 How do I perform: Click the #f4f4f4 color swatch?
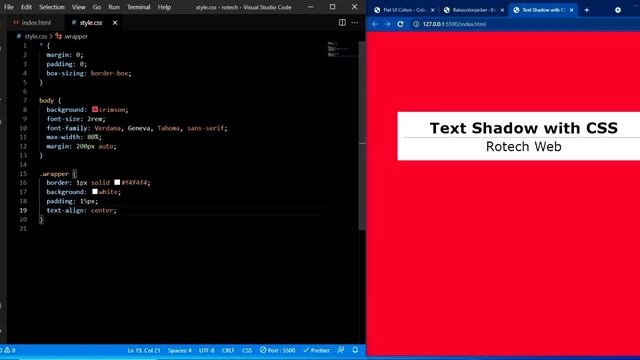pos(117,182)
